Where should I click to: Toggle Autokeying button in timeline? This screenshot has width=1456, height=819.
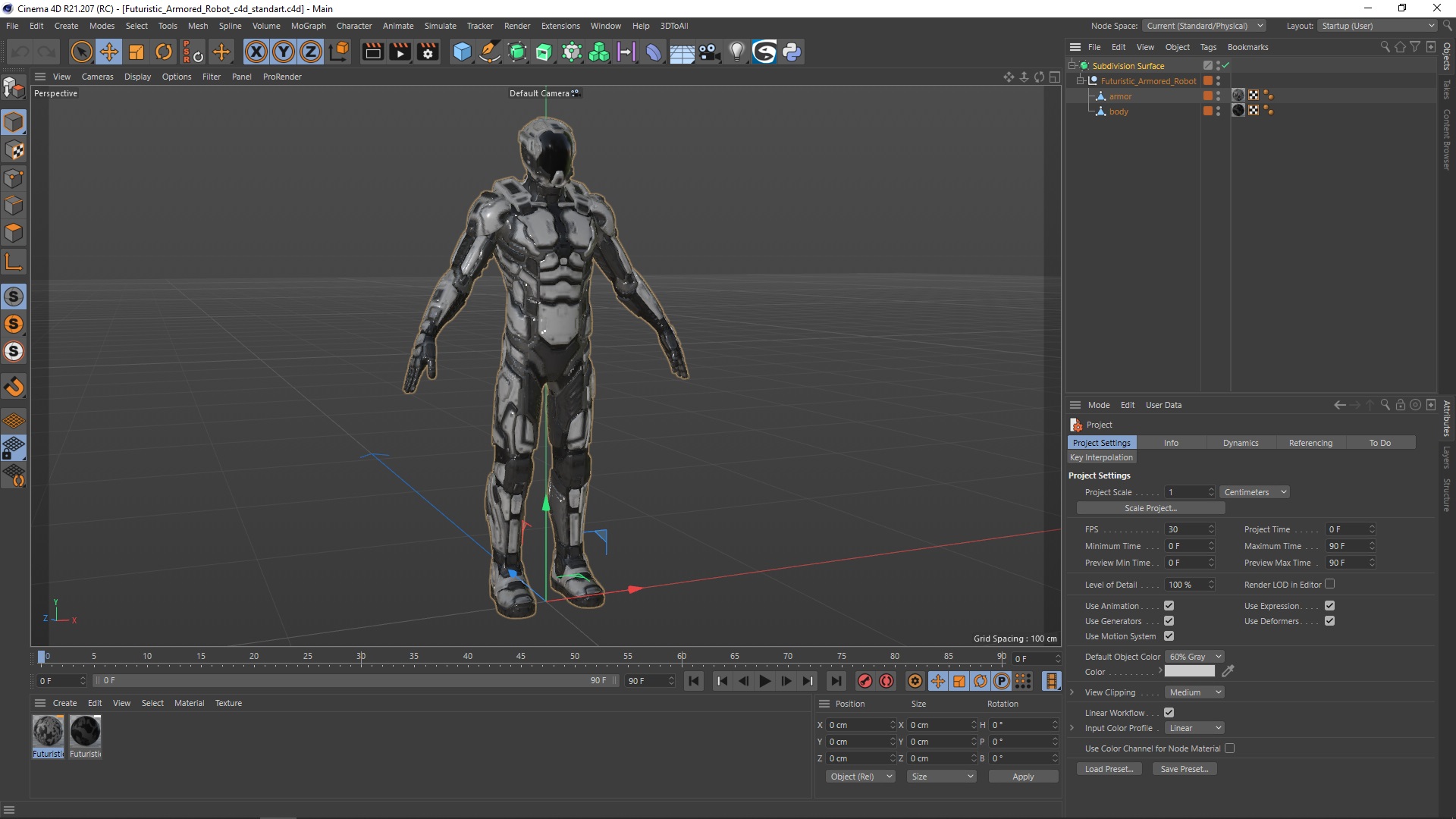tap(886, 681)
